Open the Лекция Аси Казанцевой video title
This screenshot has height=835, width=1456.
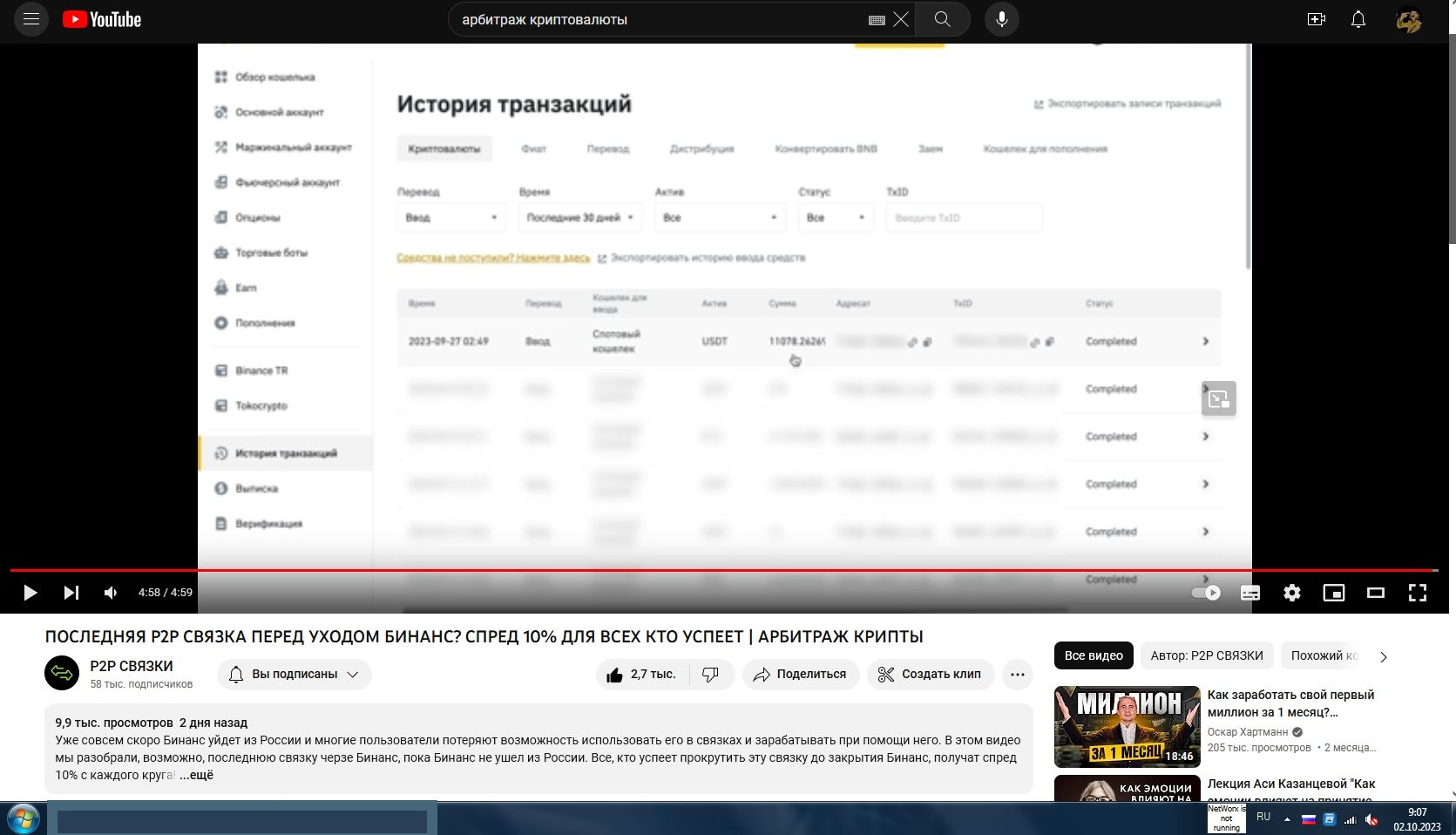[1291, 789]
